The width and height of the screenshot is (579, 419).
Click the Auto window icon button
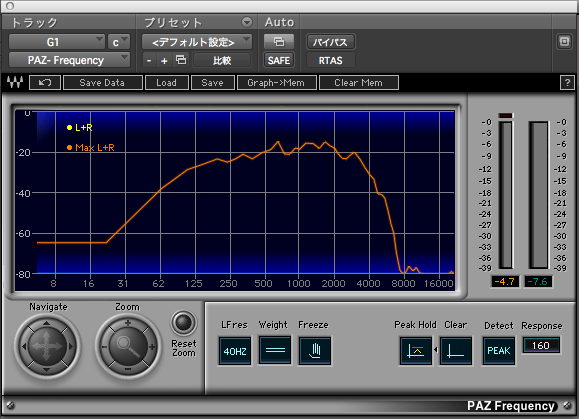tap(279, 42)
